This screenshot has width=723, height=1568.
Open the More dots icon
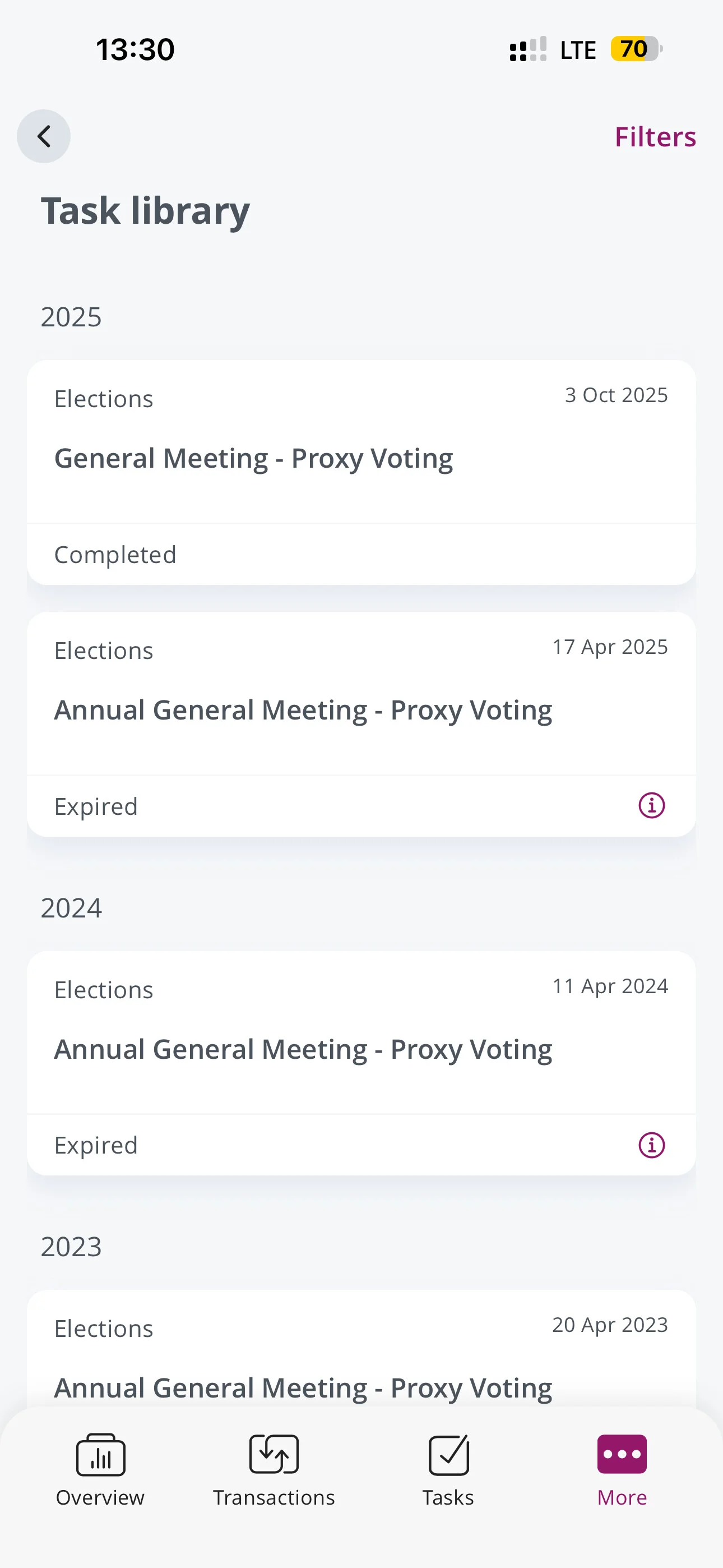[622, 1454]
